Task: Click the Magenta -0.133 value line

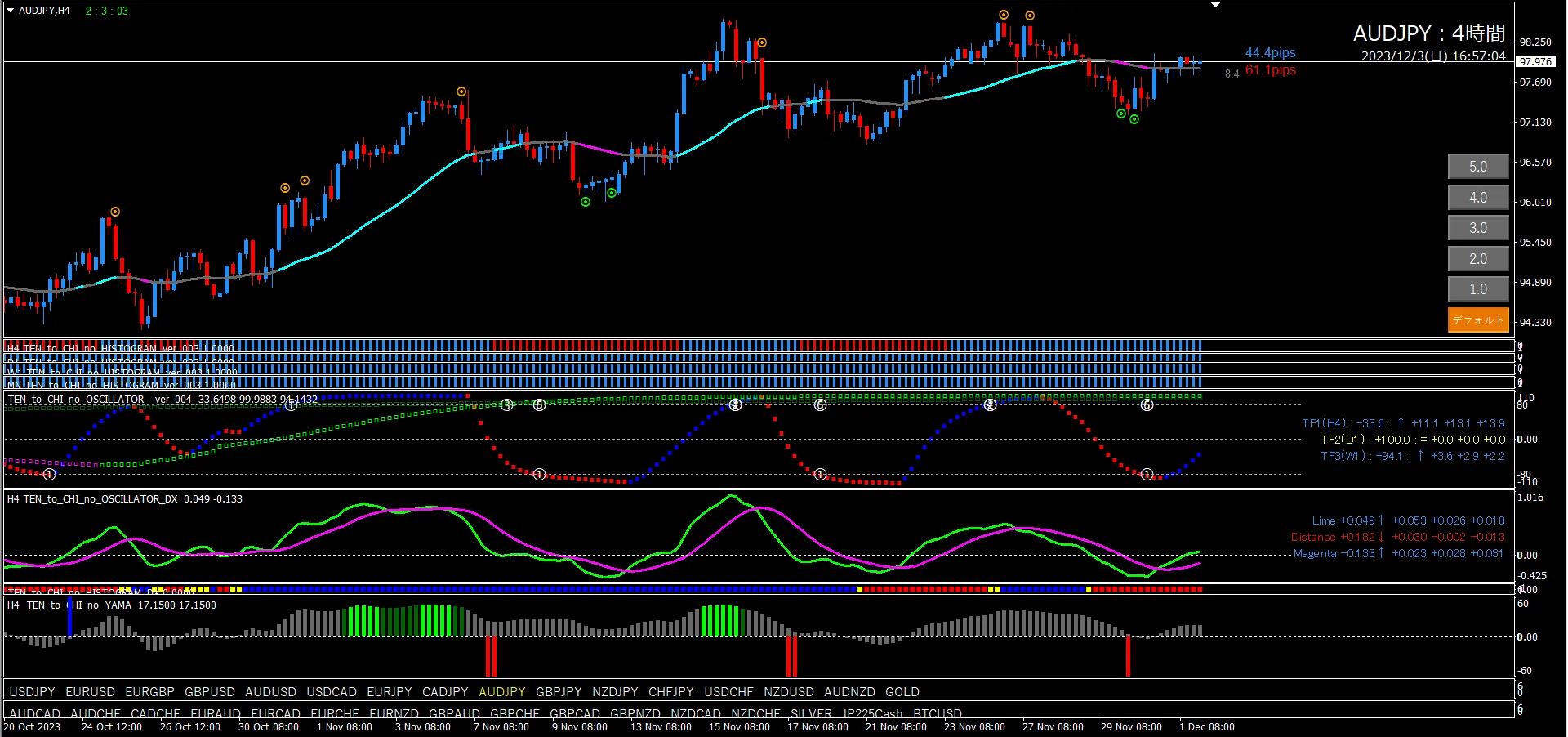Action: pos(1399,553)
